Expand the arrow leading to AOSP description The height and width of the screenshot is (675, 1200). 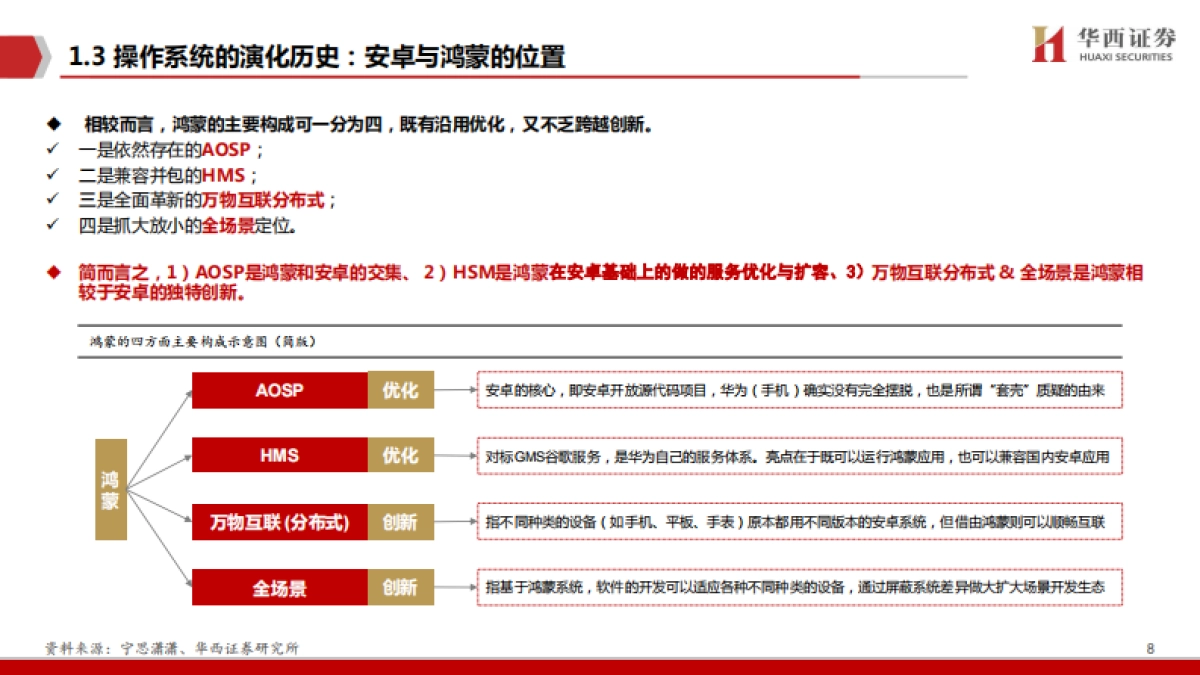click(455, 391)
